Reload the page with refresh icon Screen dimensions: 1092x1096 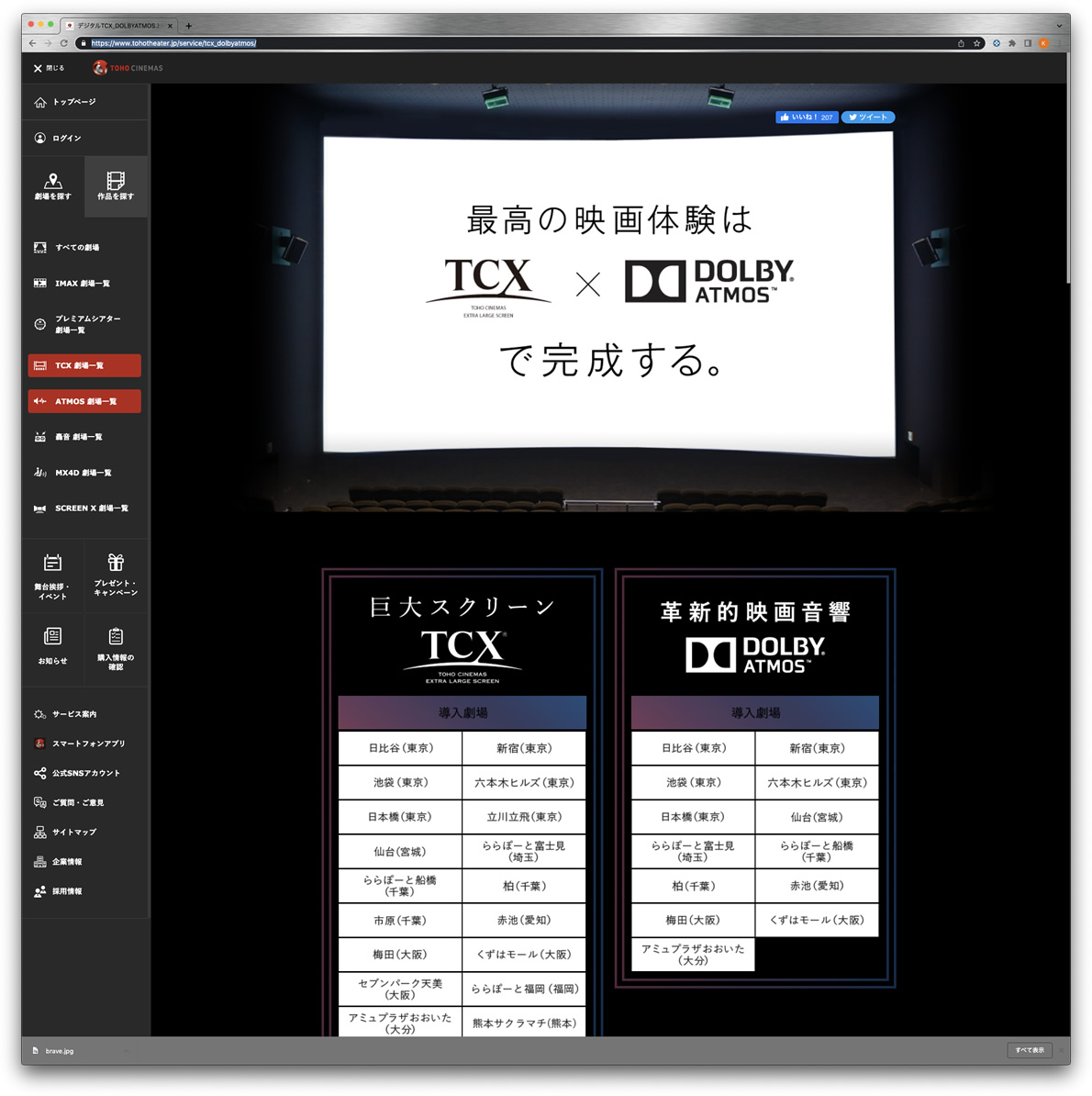(x=63, y=43)
